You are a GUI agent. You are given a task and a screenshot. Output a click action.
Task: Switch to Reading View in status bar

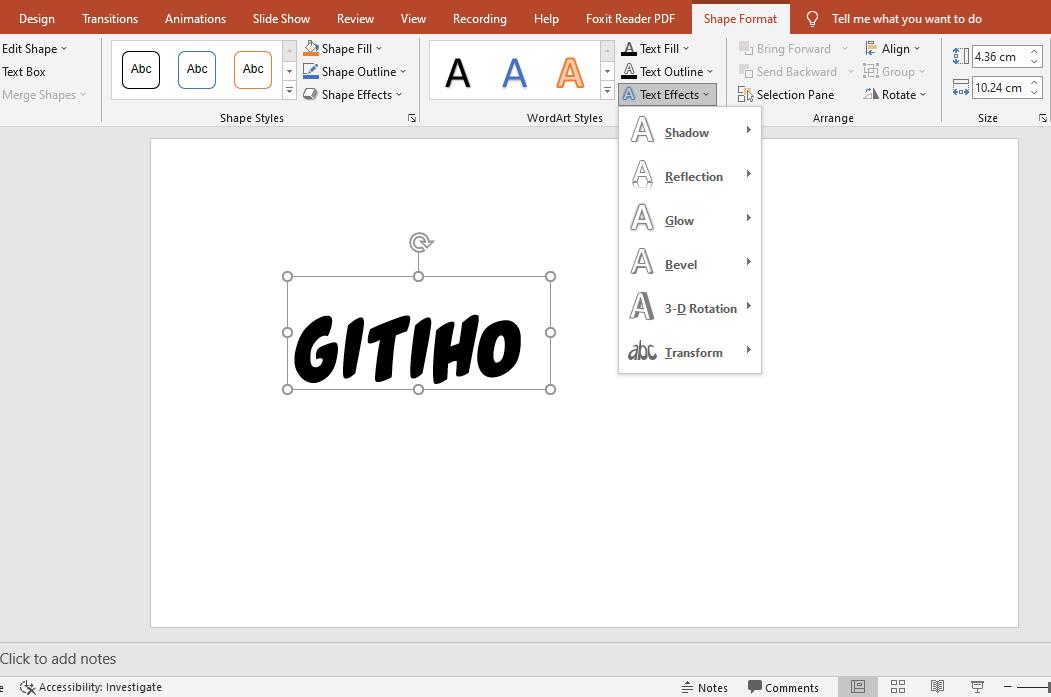(x=937, y=687)
